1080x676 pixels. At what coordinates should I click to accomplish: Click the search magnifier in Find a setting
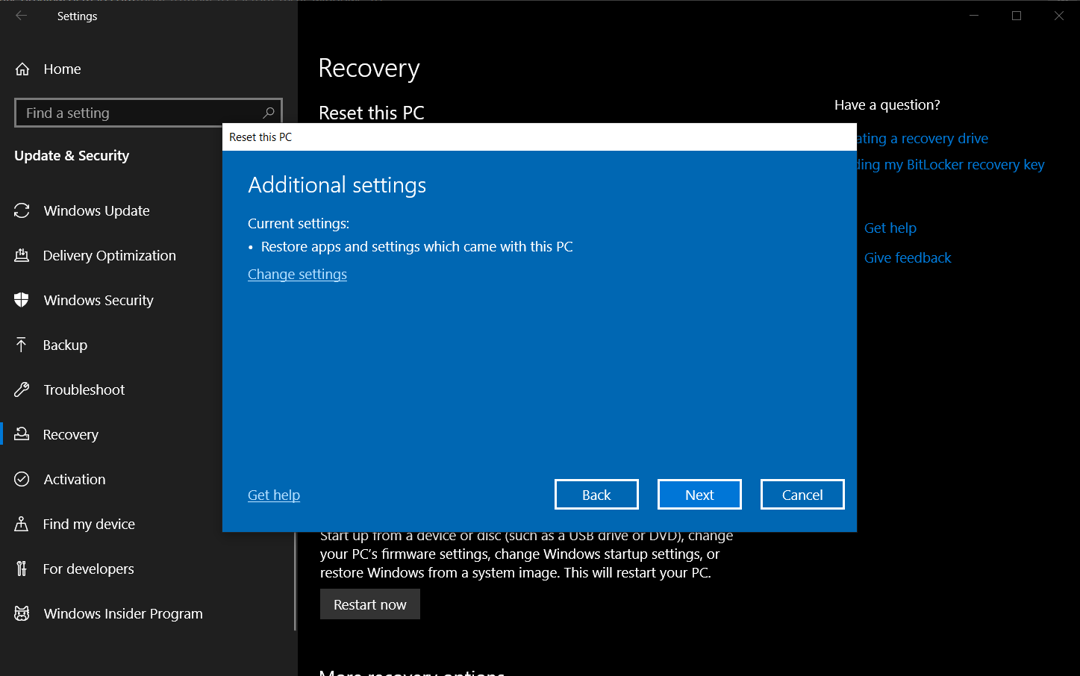click(x=267, y=112)
